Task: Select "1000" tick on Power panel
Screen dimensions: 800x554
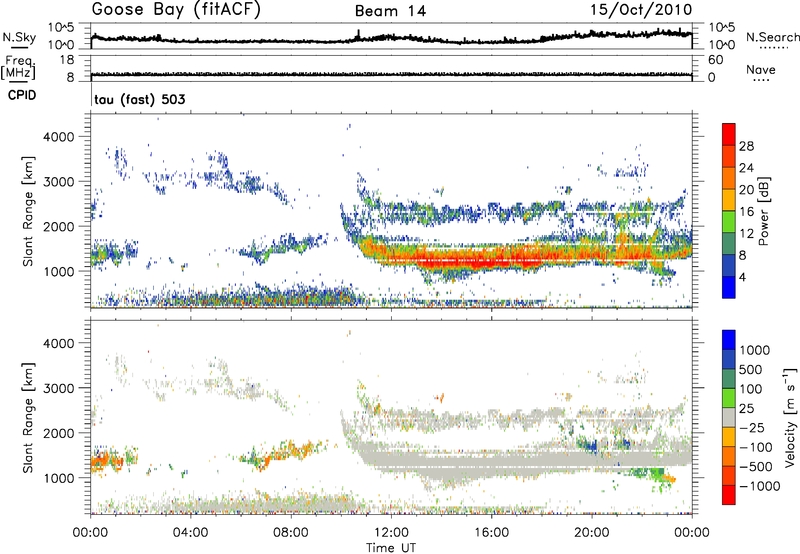Action: [x=59, y=271]
